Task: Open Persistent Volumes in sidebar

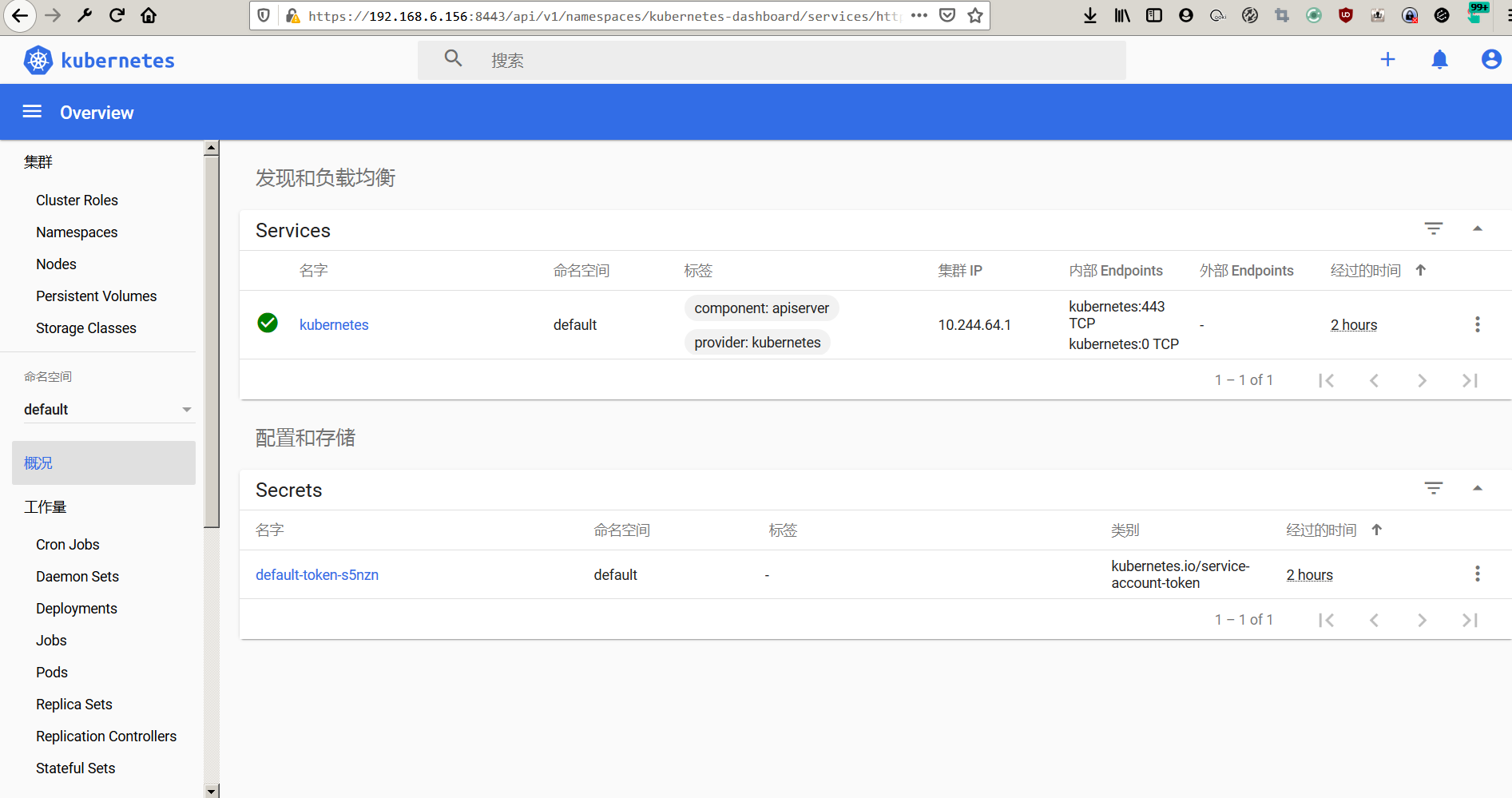Action: point(96,296)
